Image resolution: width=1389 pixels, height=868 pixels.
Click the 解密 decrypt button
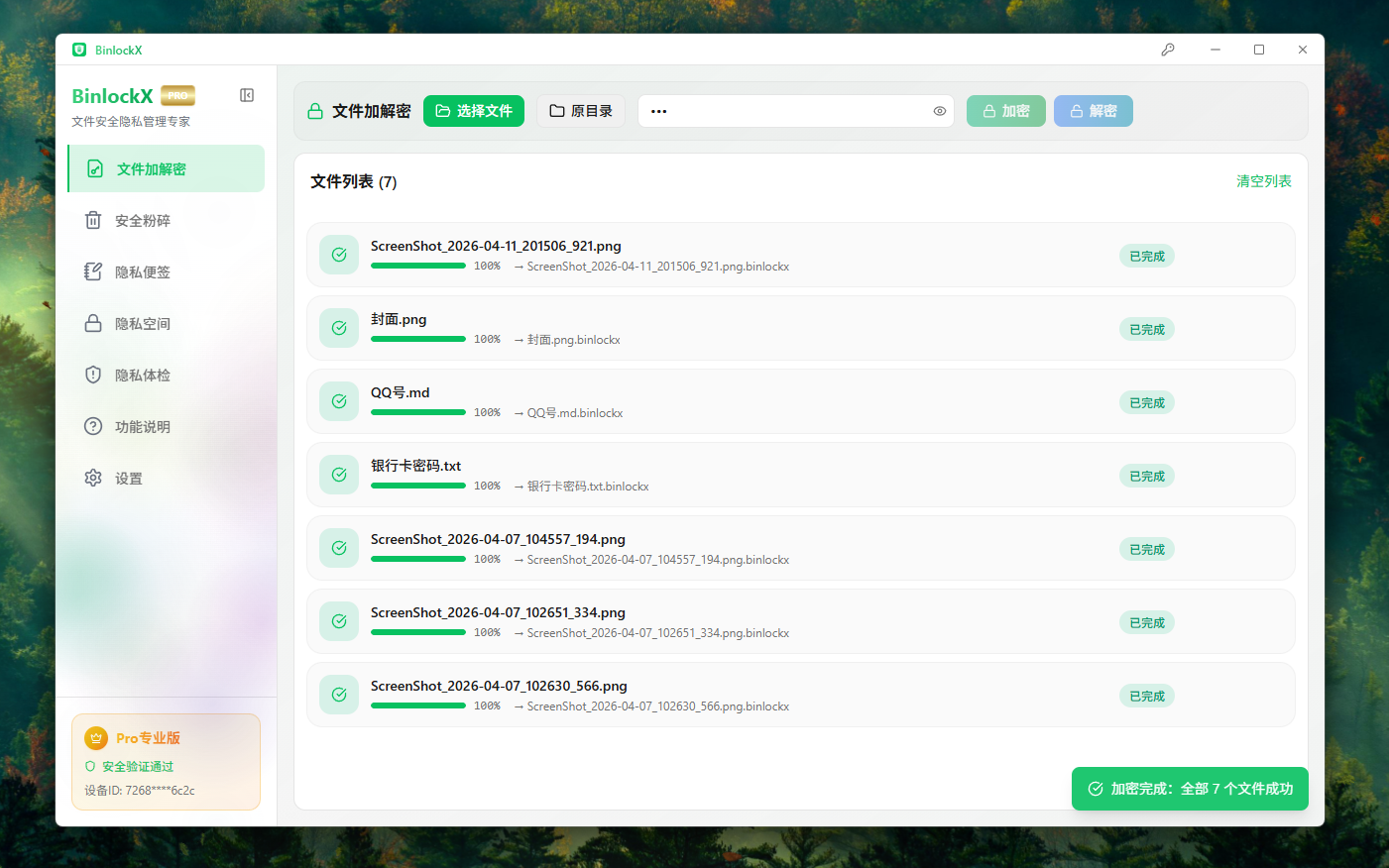point(1094,111)
